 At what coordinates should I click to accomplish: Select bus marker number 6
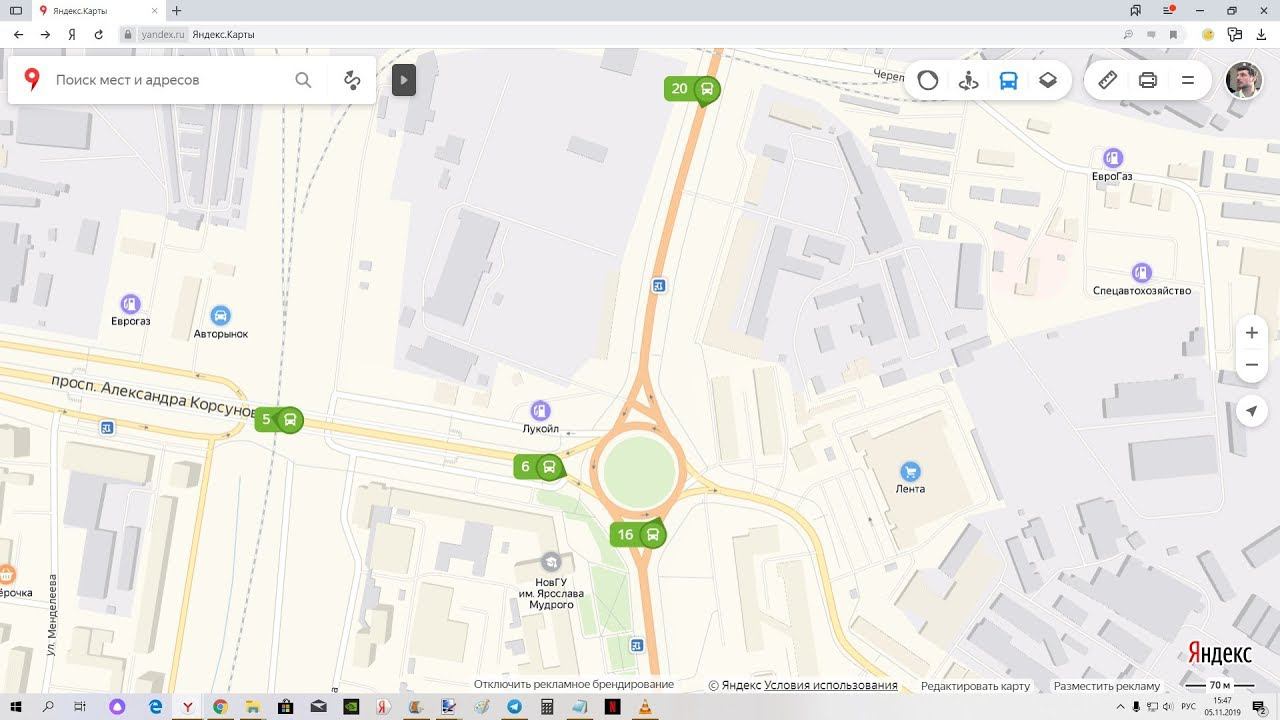(539, 467)
